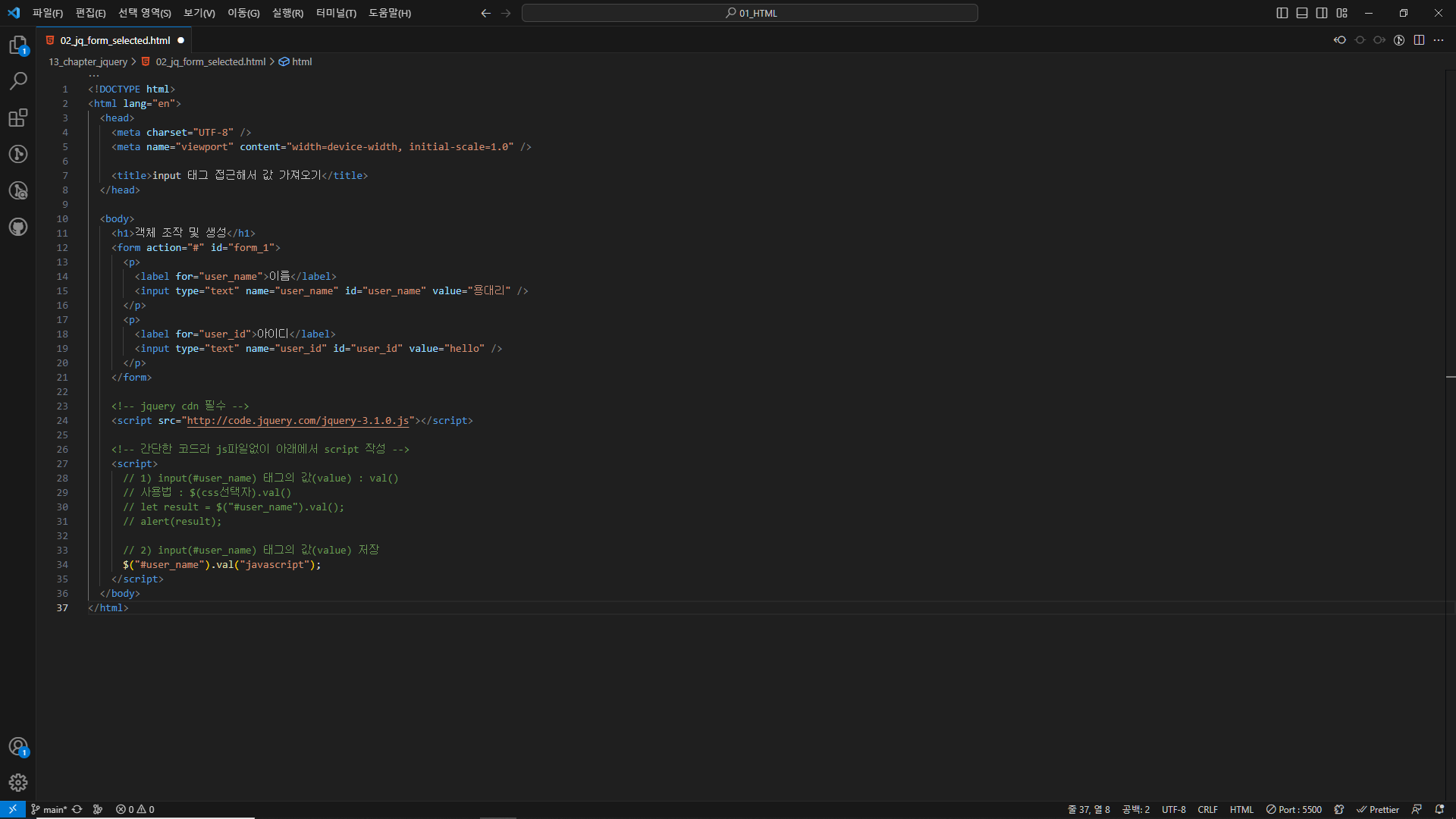This screenshot has width=1456, height=819.
Task: Expand the 13_chapter_jquery breadcrumb
Action: click(88, 62)
